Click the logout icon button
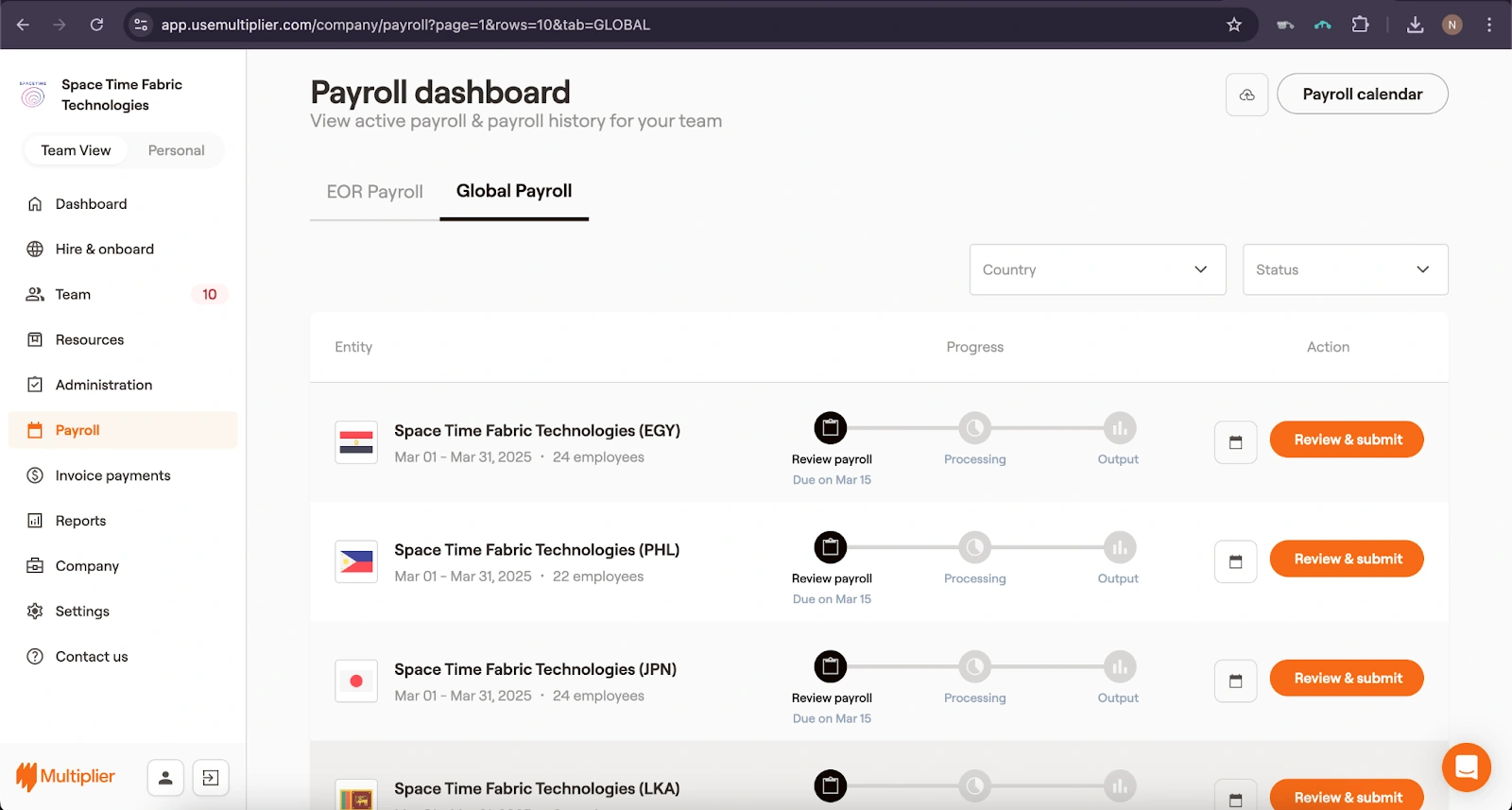 tap(211, 778)
